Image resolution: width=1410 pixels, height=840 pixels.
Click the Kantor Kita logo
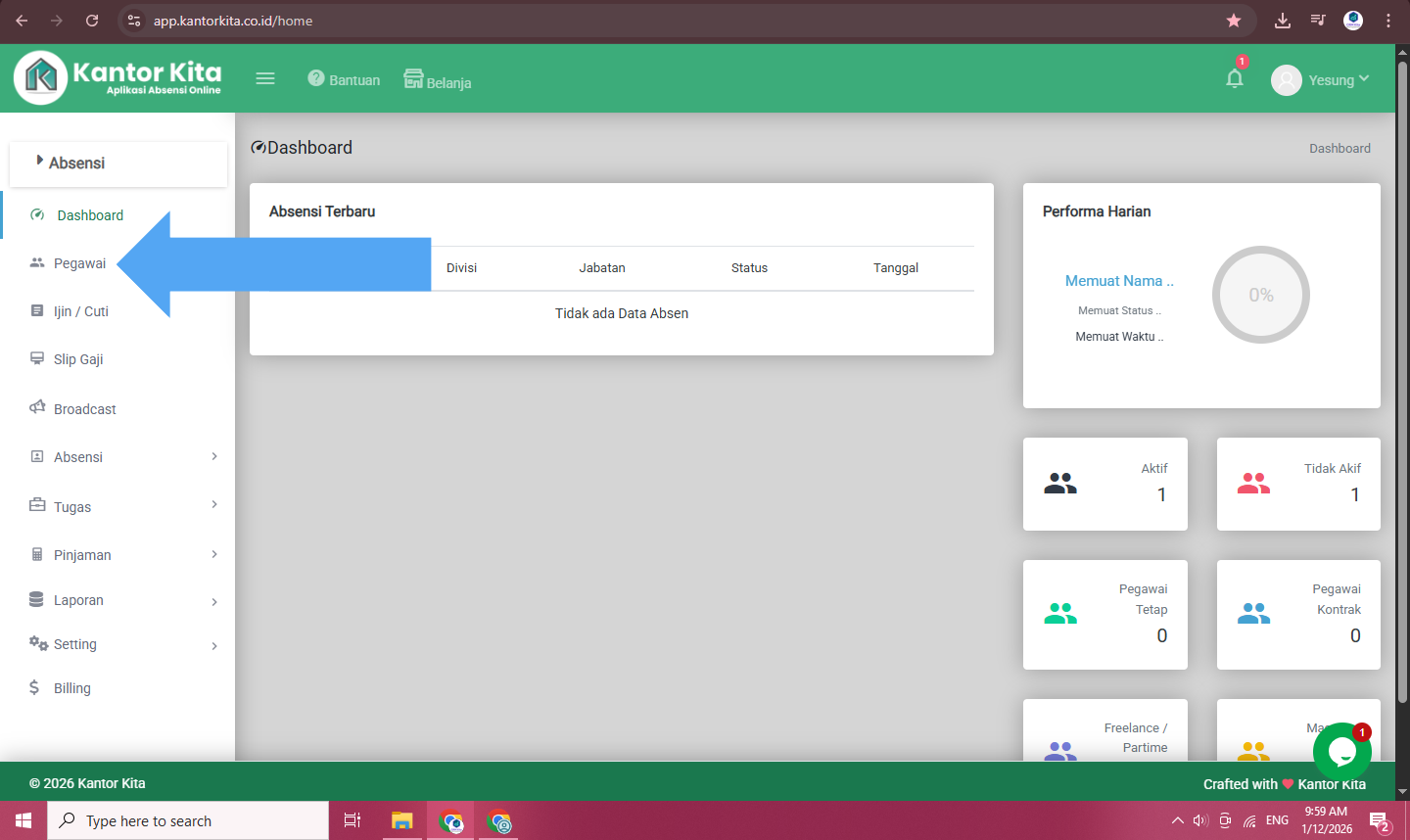118,77
